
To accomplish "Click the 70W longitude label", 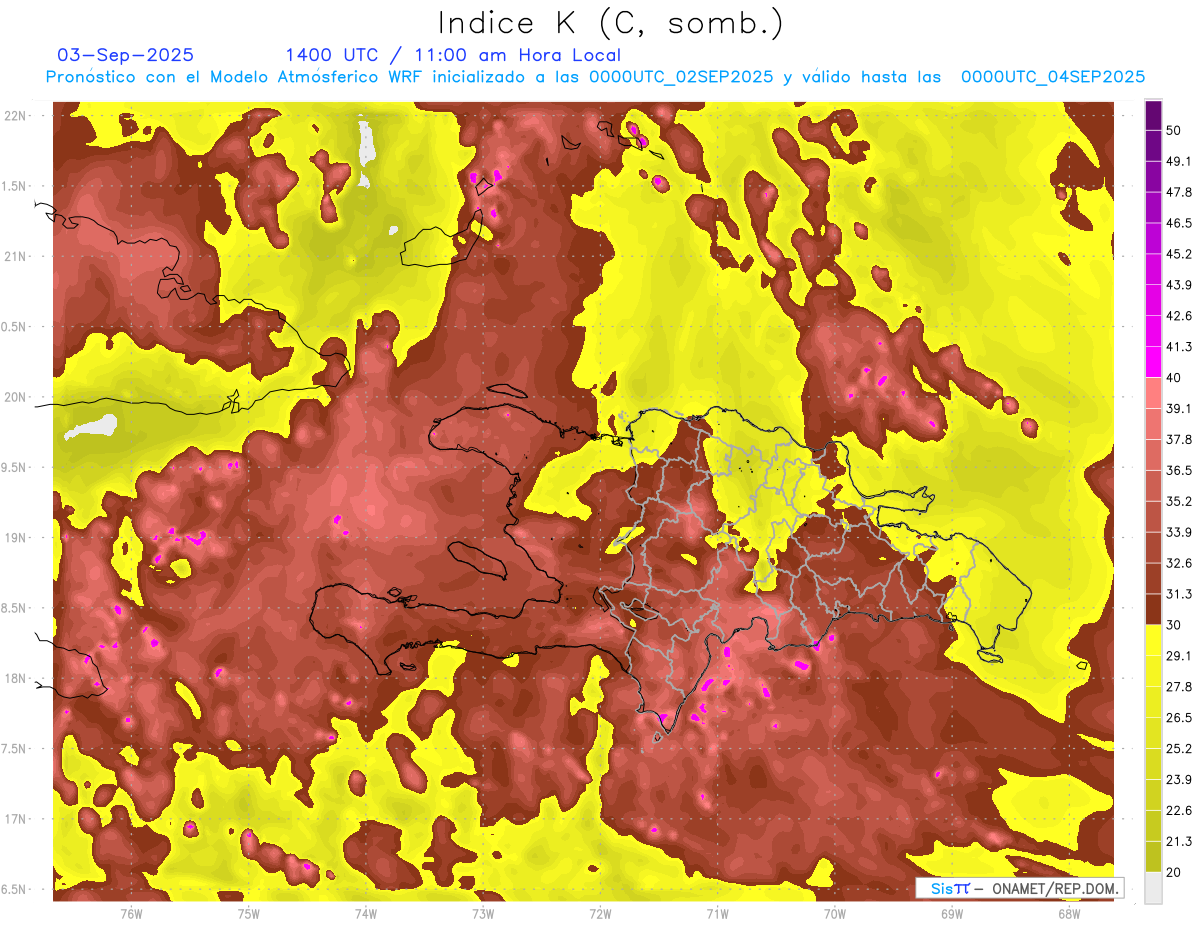I will point(835,913).
